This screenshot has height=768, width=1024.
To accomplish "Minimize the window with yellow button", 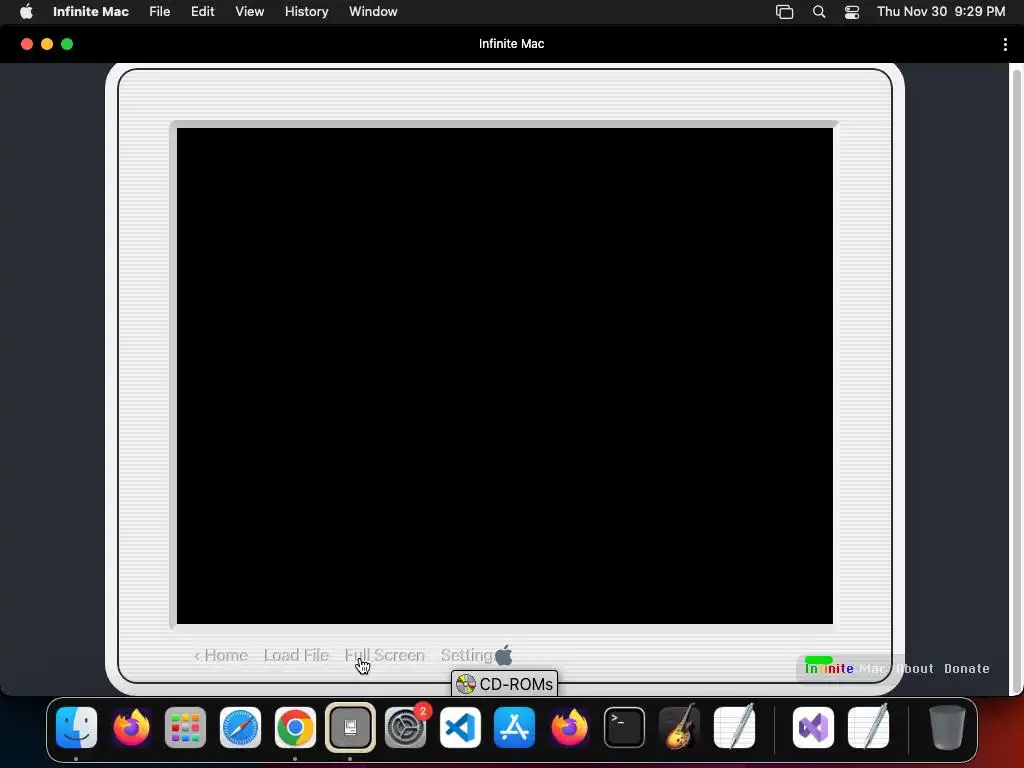I will pos(47,44).
